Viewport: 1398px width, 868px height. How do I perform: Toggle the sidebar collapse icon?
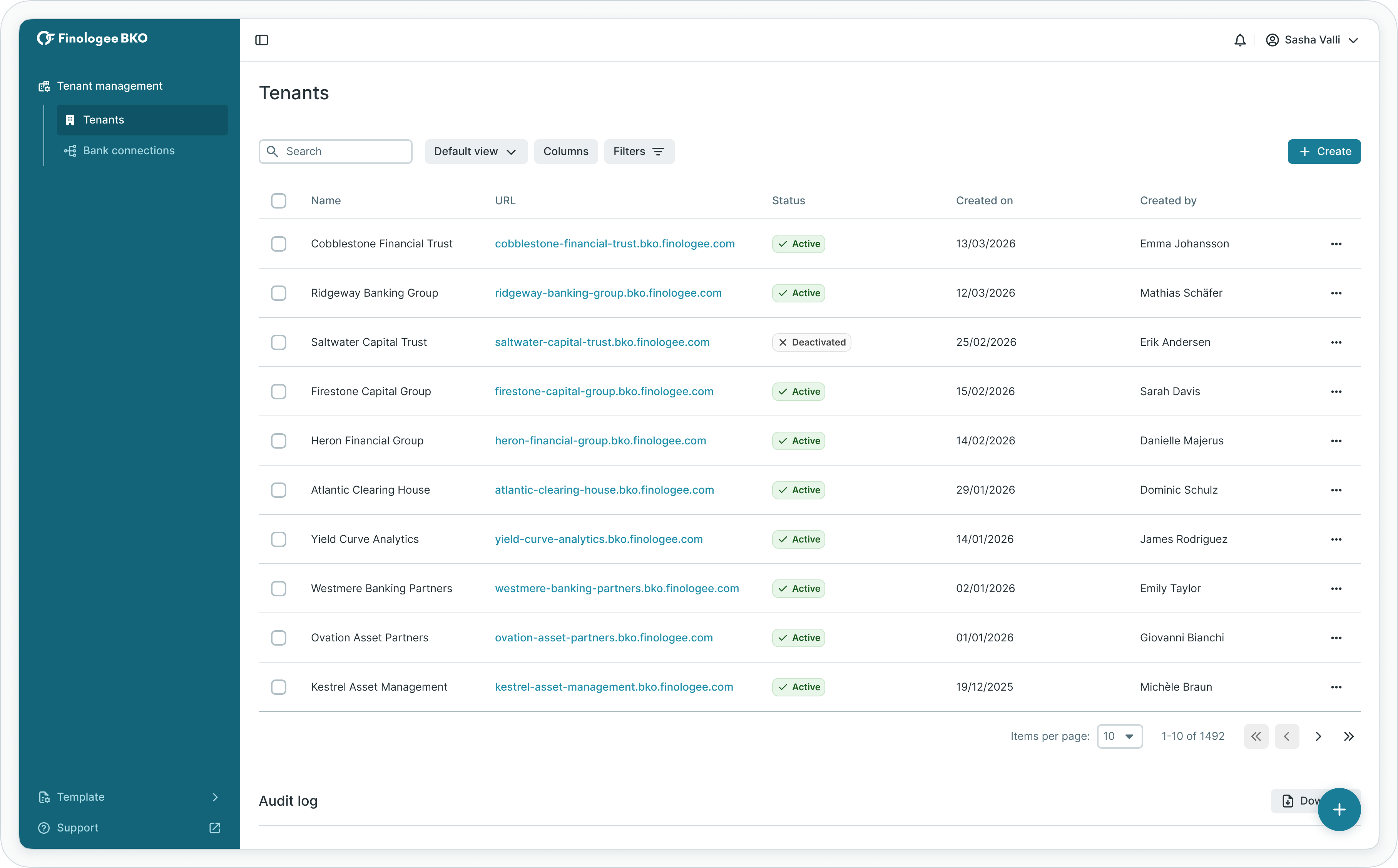(x=262, y=40)
